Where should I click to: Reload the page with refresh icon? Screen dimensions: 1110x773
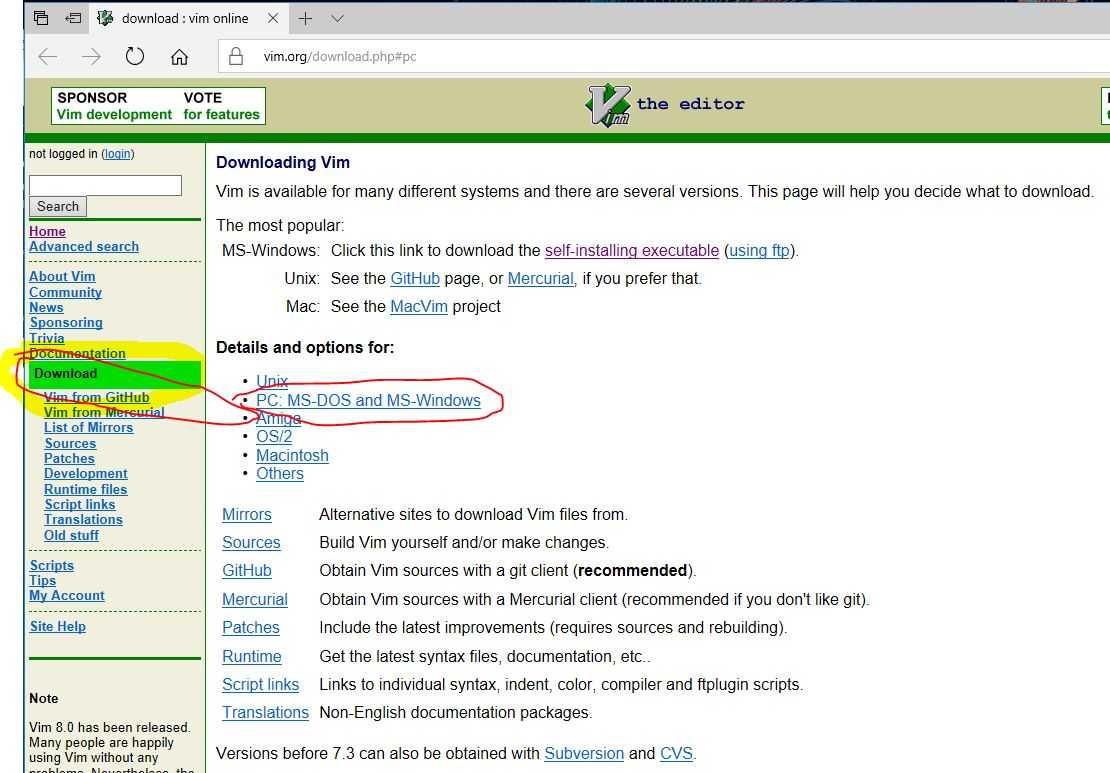point(135,56)
